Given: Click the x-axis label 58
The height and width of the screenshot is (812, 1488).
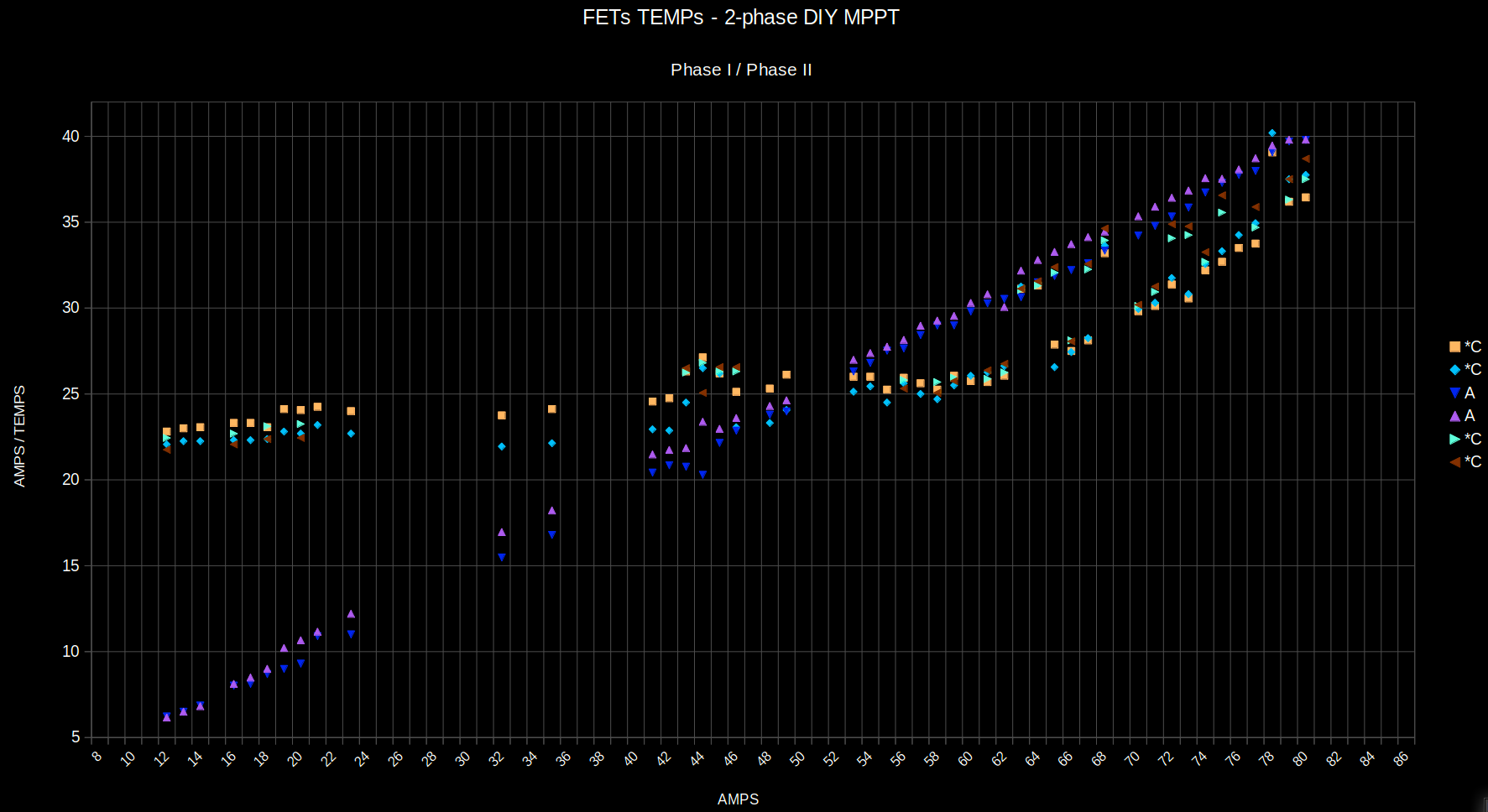Looking at the screenshot, I should point(932,759).
